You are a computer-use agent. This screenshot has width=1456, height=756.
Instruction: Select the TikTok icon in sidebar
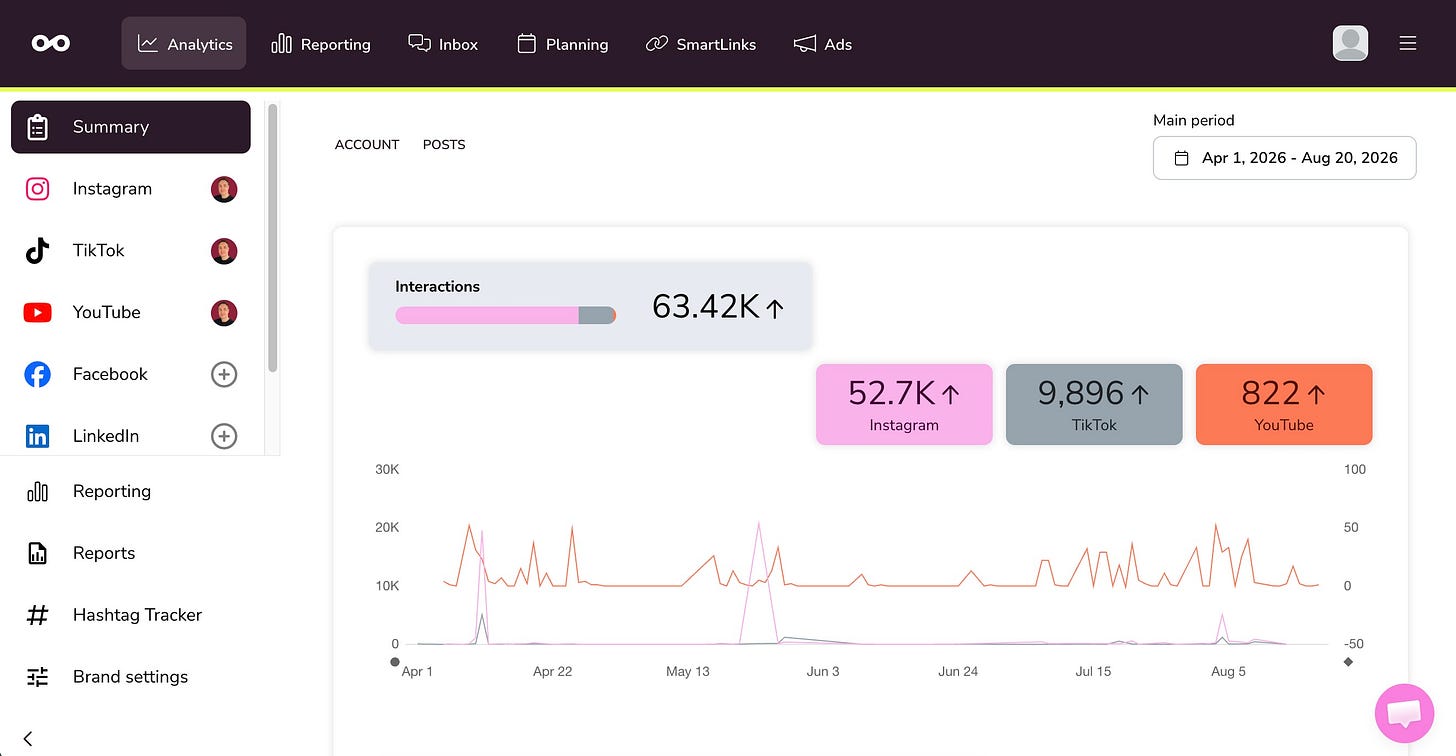37,251
